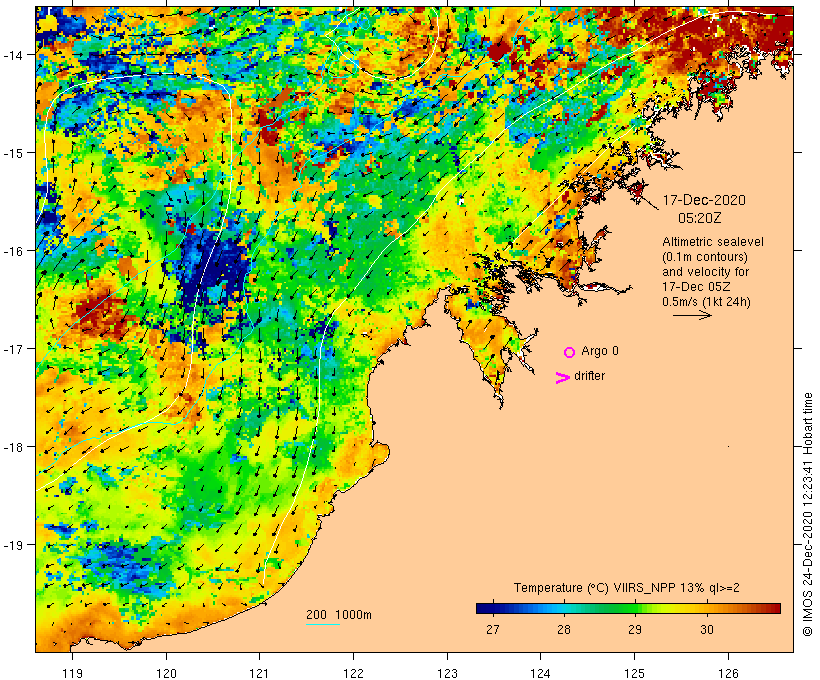Click the '200 1000m' depth legend text
Screen dimensions: 820x680
point(339,615)
